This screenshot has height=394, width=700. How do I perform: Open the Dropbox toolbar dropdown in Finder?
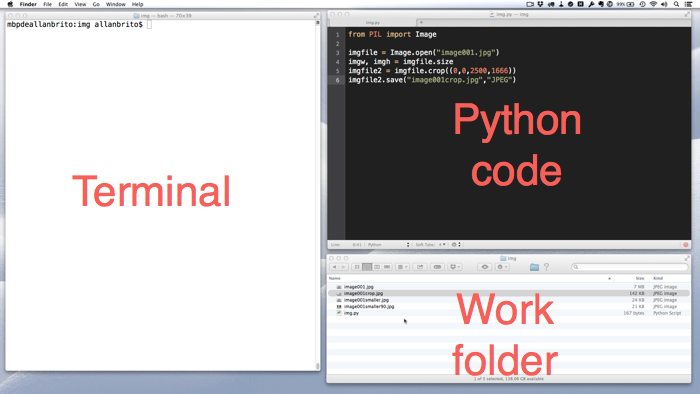pos(455,267)
